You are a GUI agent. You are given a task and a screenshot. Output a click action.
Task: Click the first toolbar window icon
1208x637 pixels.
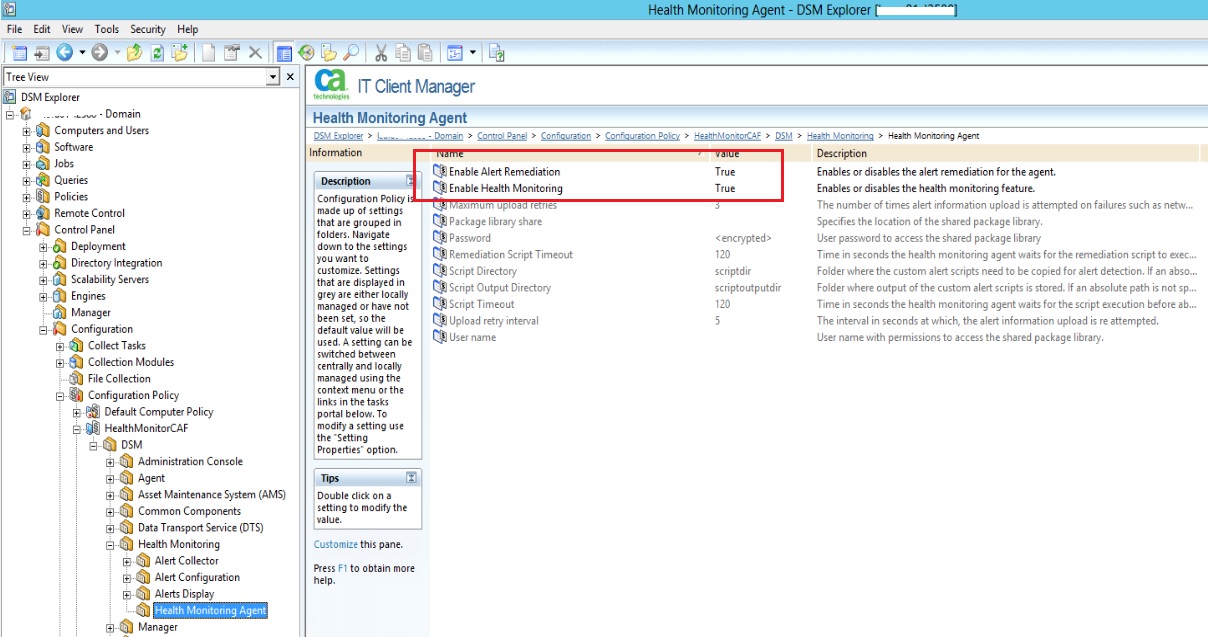20,52
